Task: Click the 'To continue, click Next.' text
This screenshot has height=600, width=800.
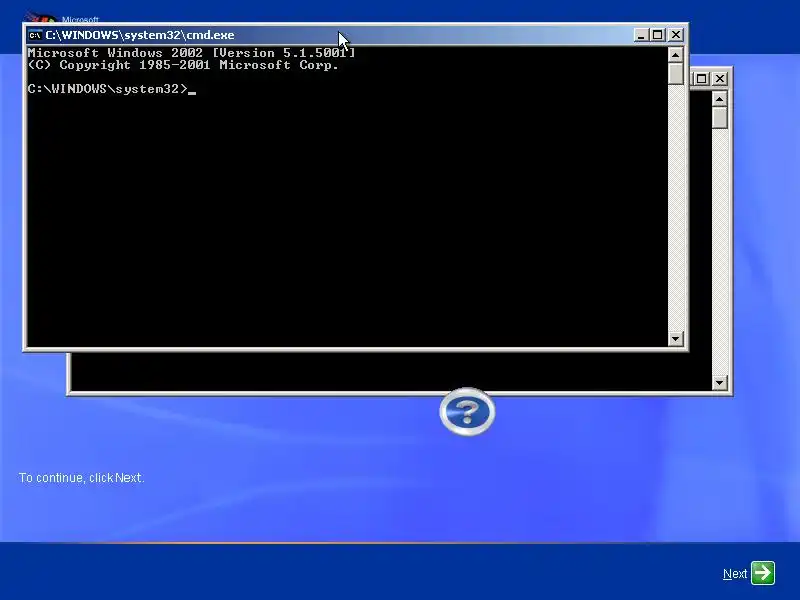Action: [82, 478]
